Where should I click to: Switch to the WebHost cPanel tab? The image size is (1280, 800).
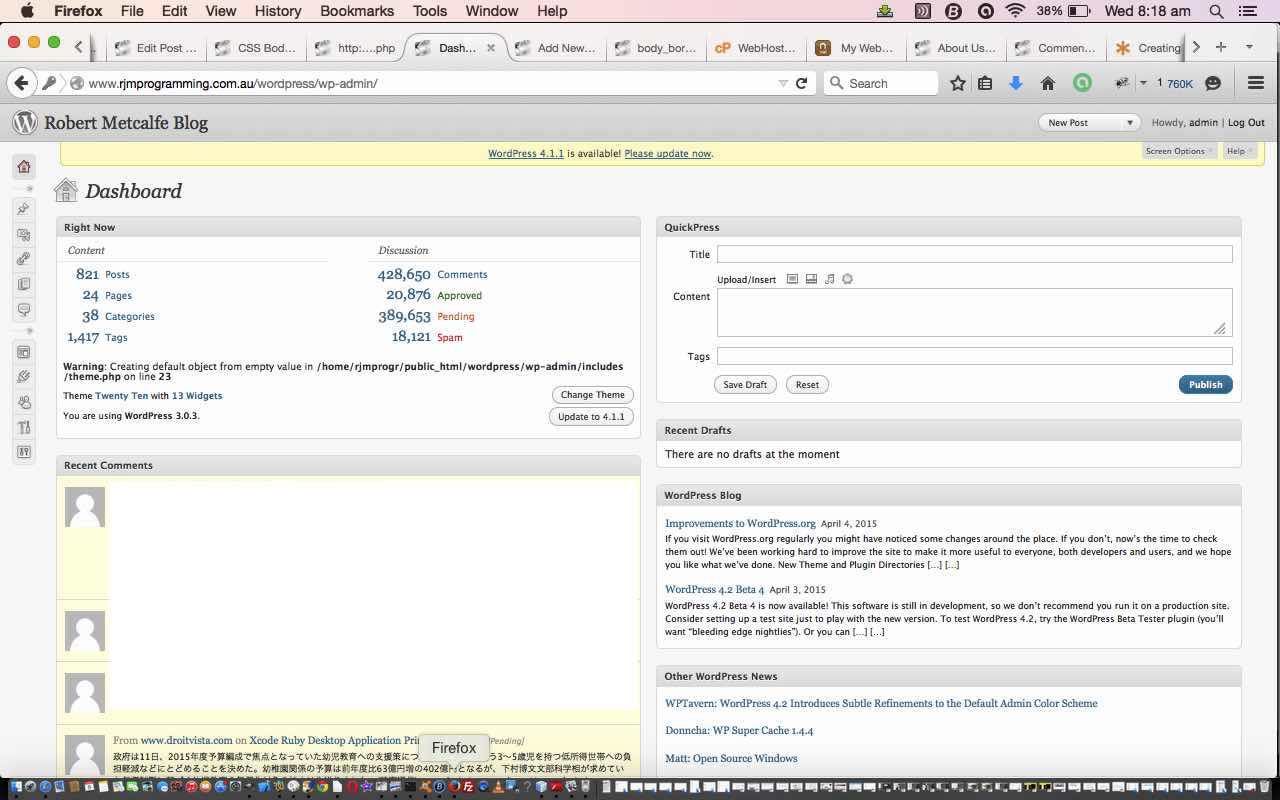click(x=756, y=47)
